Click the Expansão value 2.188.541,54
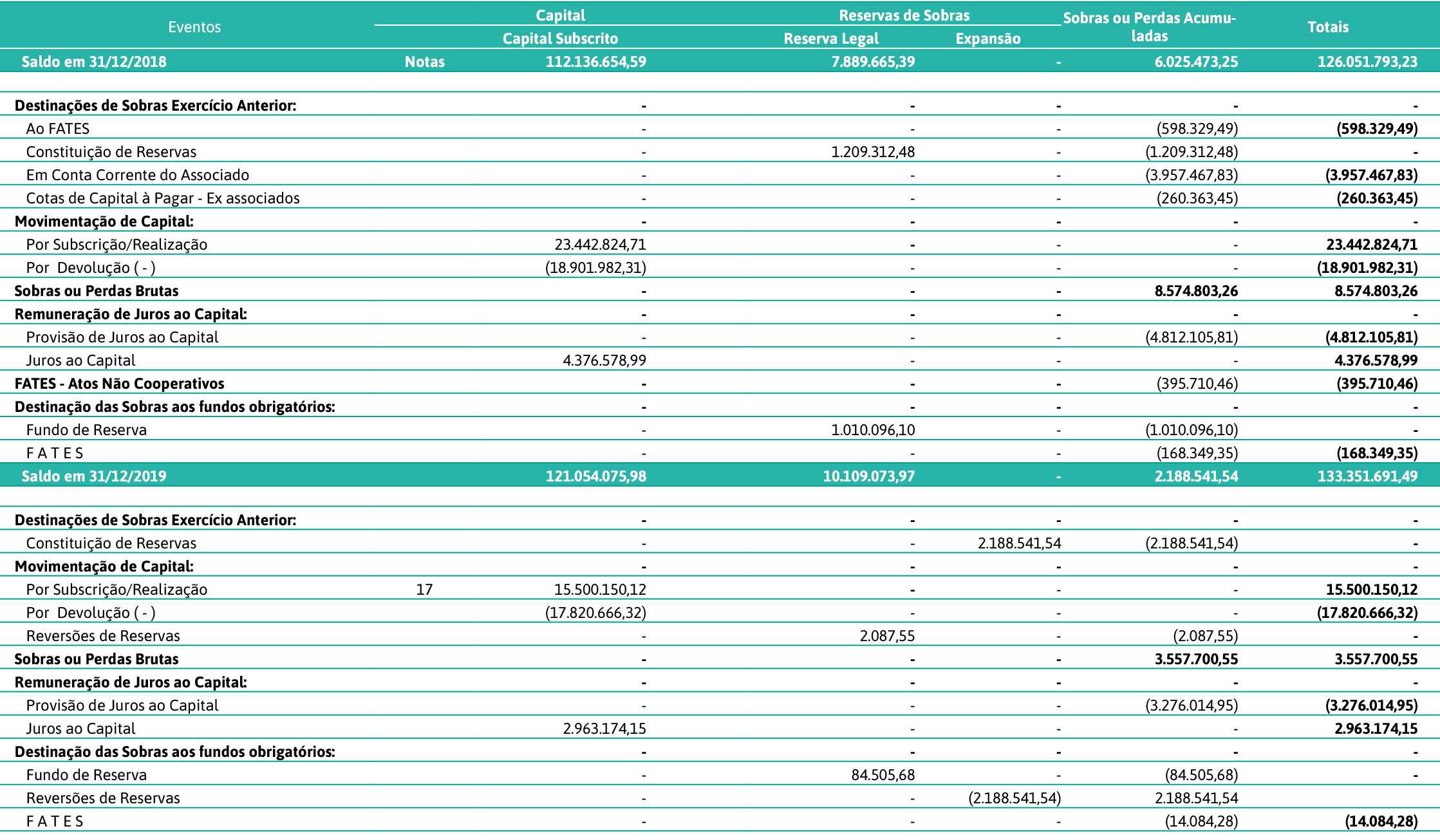Image resolution: width=1440 pixels, height=840 pixels. pyautogui.click(x=1019, y=543)
